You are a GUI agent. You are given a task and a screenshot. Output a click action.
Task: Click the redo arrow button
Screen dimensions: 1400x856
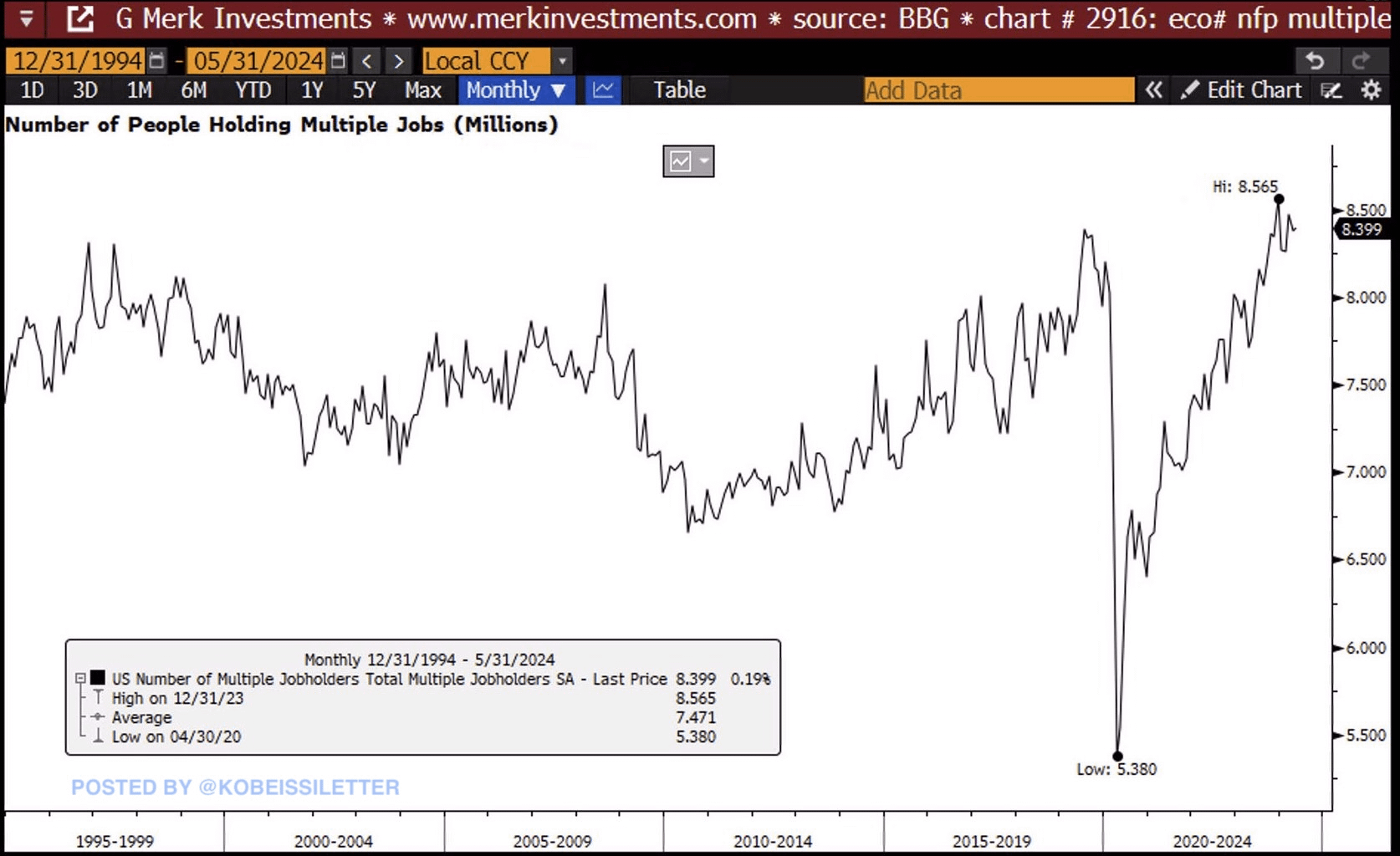click(1361, 61)
